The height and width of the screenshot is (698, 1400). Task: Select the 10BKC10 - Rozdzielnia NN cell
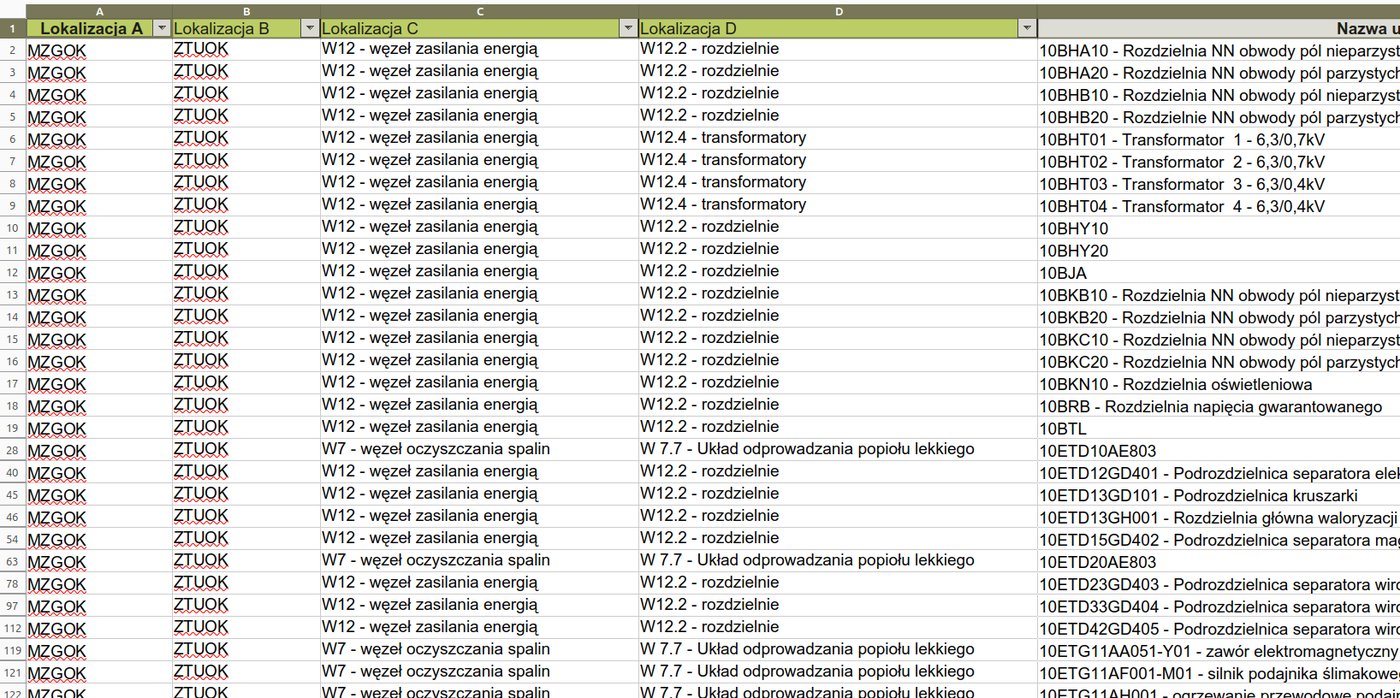(1218, 339)
